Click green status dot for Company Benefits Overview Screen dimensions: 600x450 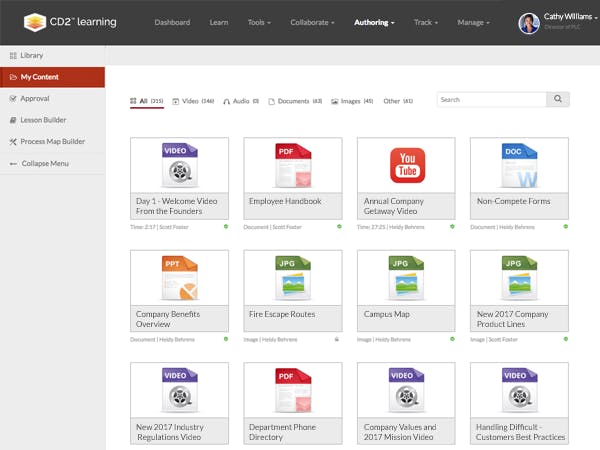(x=226, y=339)
